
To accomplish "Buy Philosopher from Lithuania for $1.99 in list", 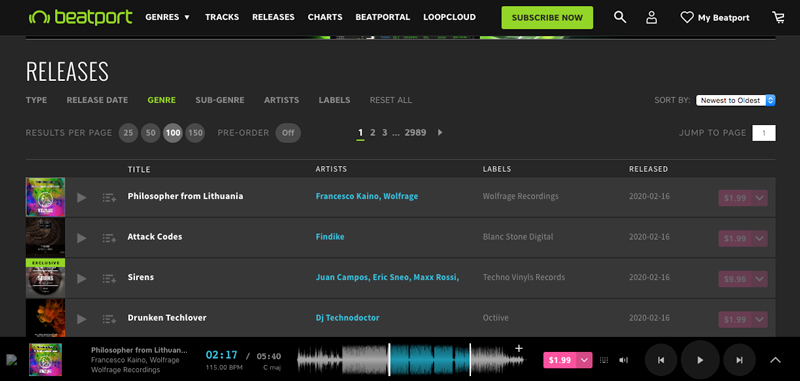I will click(735, 198).
